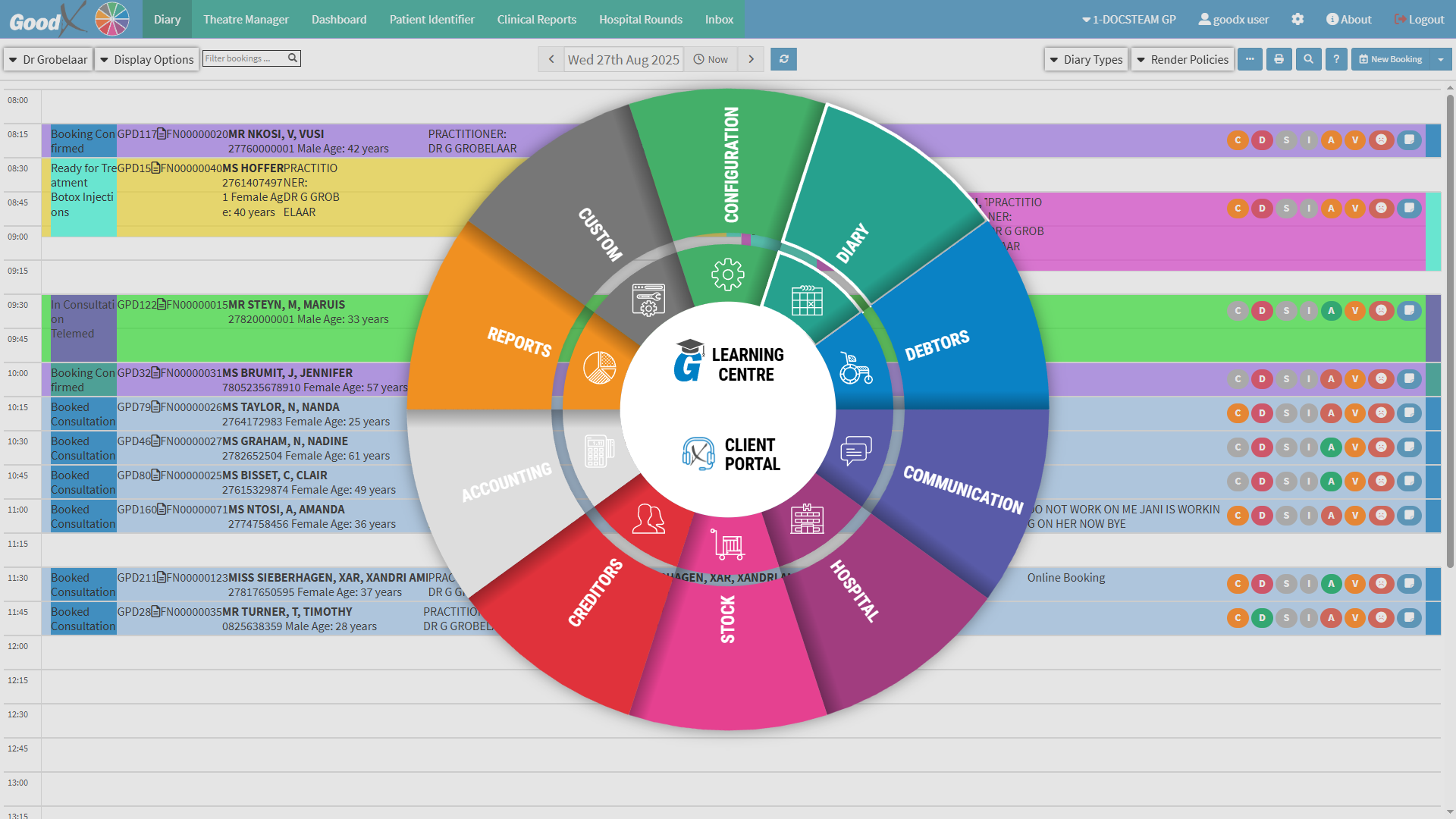Image resolution: width=1456 pixels, height=819 pixels.
Task: Open the Diary Types dropdown
Action: [1086, 59]
